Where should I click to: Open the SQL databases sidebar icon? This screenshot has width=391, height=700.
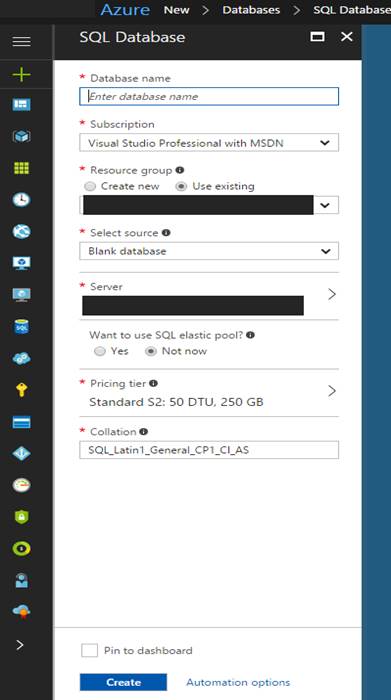click(21, 327)
